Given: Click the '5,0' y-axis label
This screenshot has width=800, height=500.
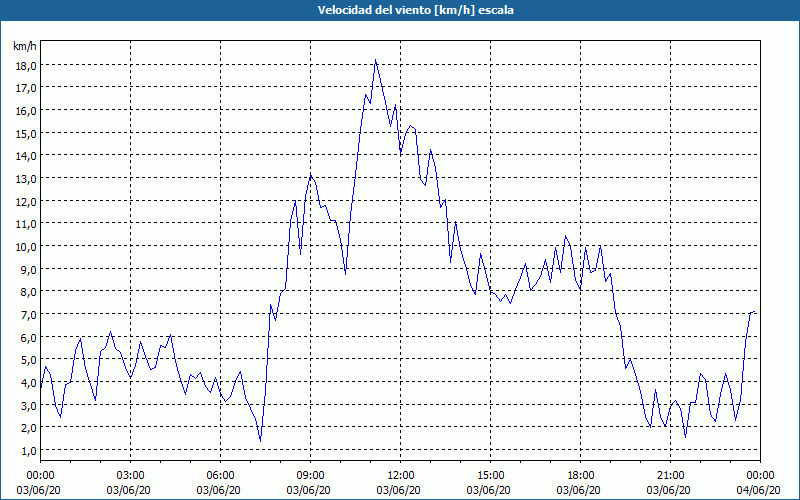Looking at the screenshot, I should 29,360.
